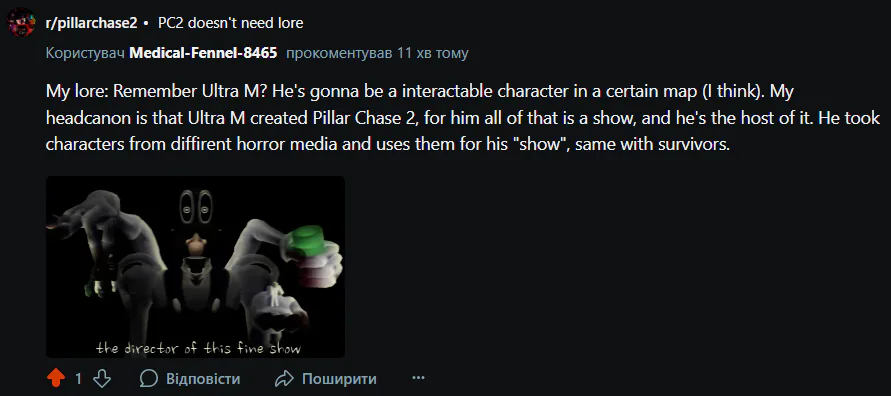The image size is (891, 396).
Task: Click the Користувач label before the username
Action: (x=85, y=53)
